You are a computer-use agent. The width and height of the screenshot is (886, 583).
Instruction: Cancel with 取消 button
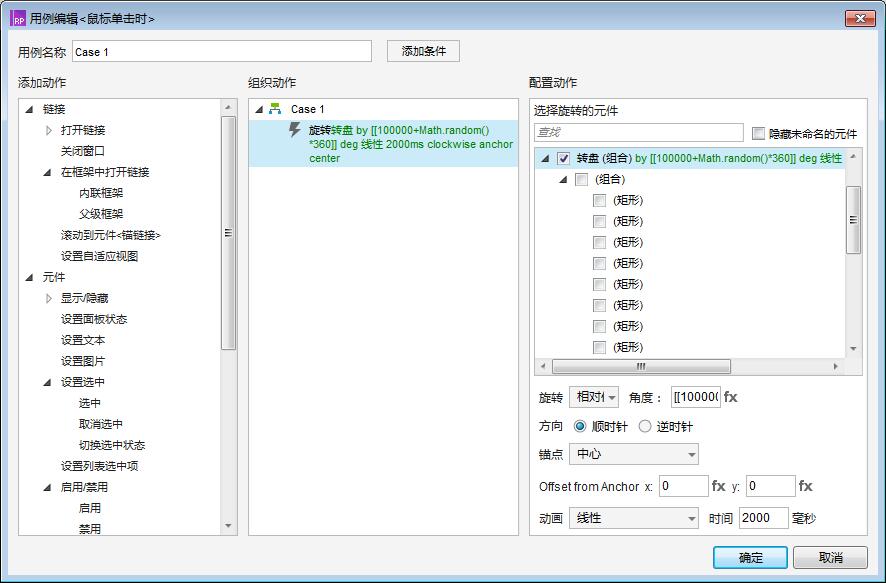click(x=831, y=558)
